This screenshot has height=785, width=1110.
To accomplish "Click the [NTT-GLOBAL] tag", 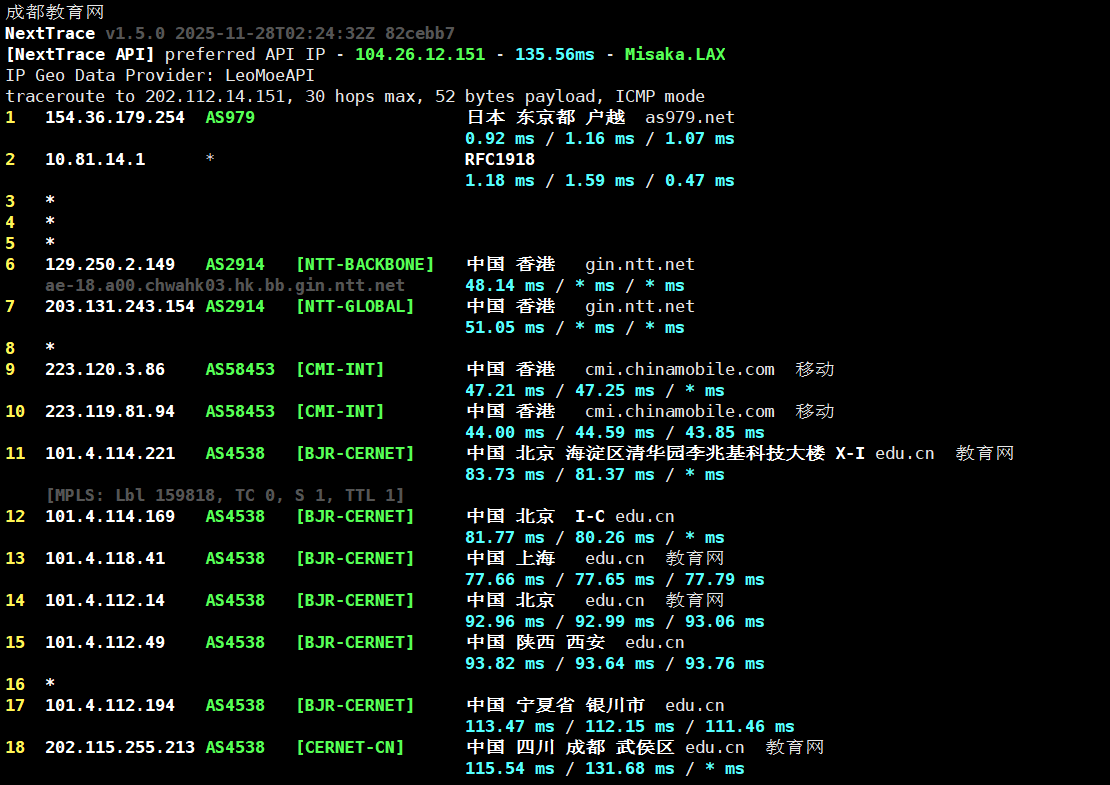I will coord(355,307).
